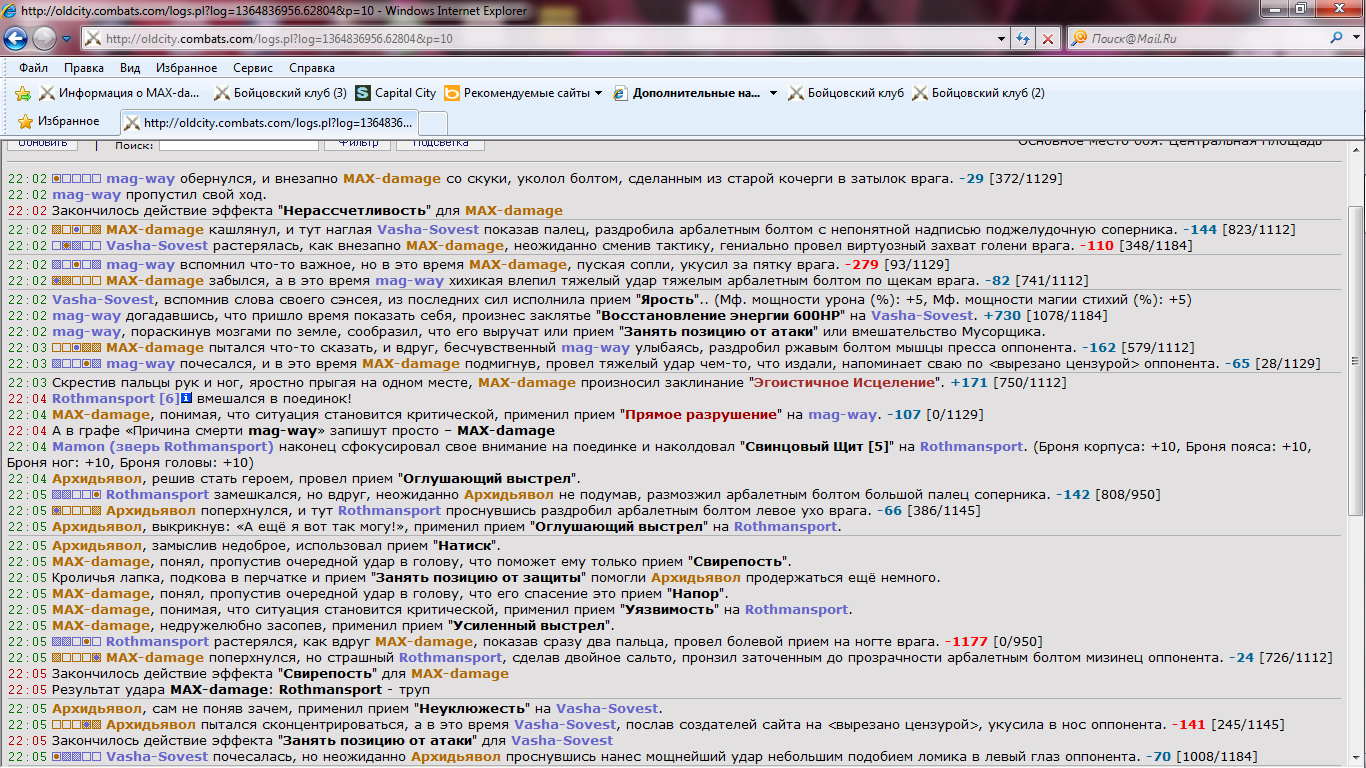Image resolution: width=1366 pixels, height=768 pixels.
Task: Click Vasha-Sovest in the Ярость line
Action: point(103,299)
